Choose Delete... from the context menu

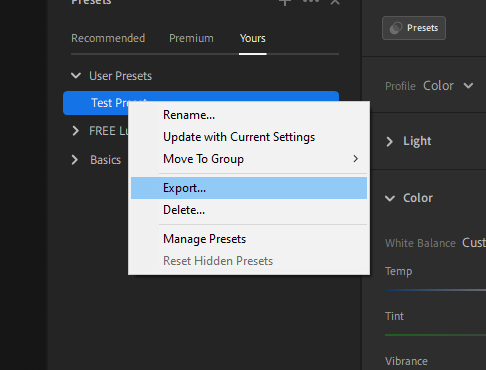[249, 210]
